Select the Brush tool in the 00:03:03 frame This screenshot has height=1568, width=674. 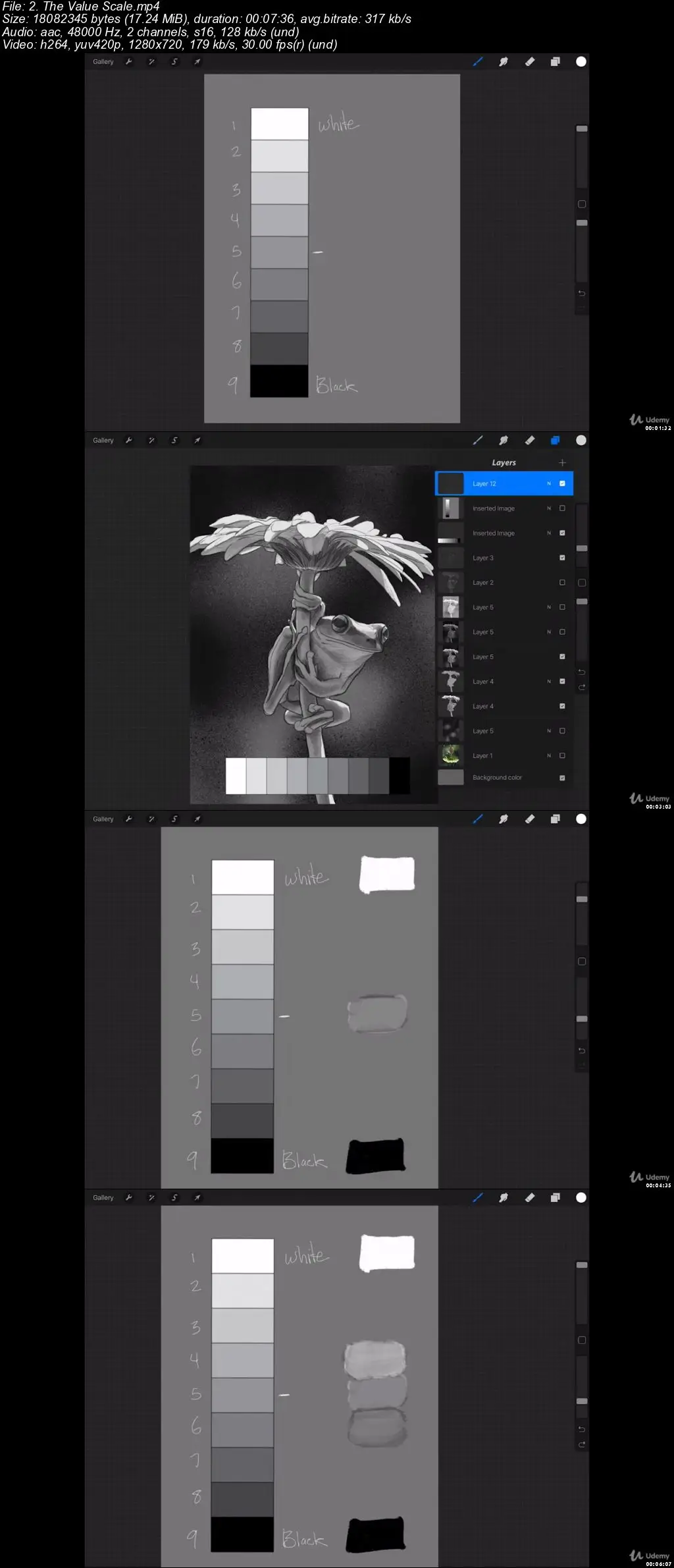[x=478, y=441]
